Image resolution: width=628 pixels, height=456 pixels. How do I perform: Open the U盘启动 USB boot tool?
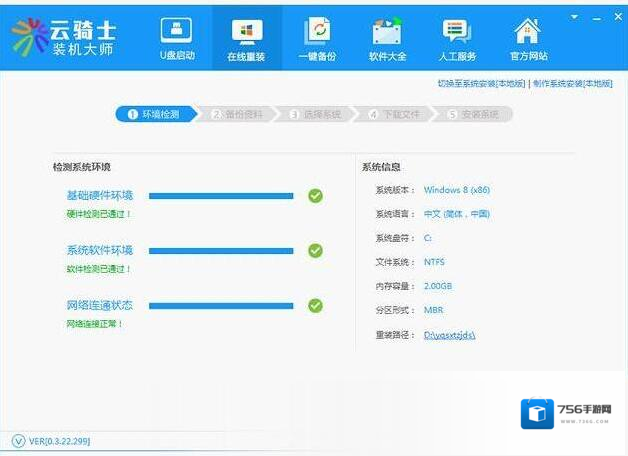coord(177,38)
